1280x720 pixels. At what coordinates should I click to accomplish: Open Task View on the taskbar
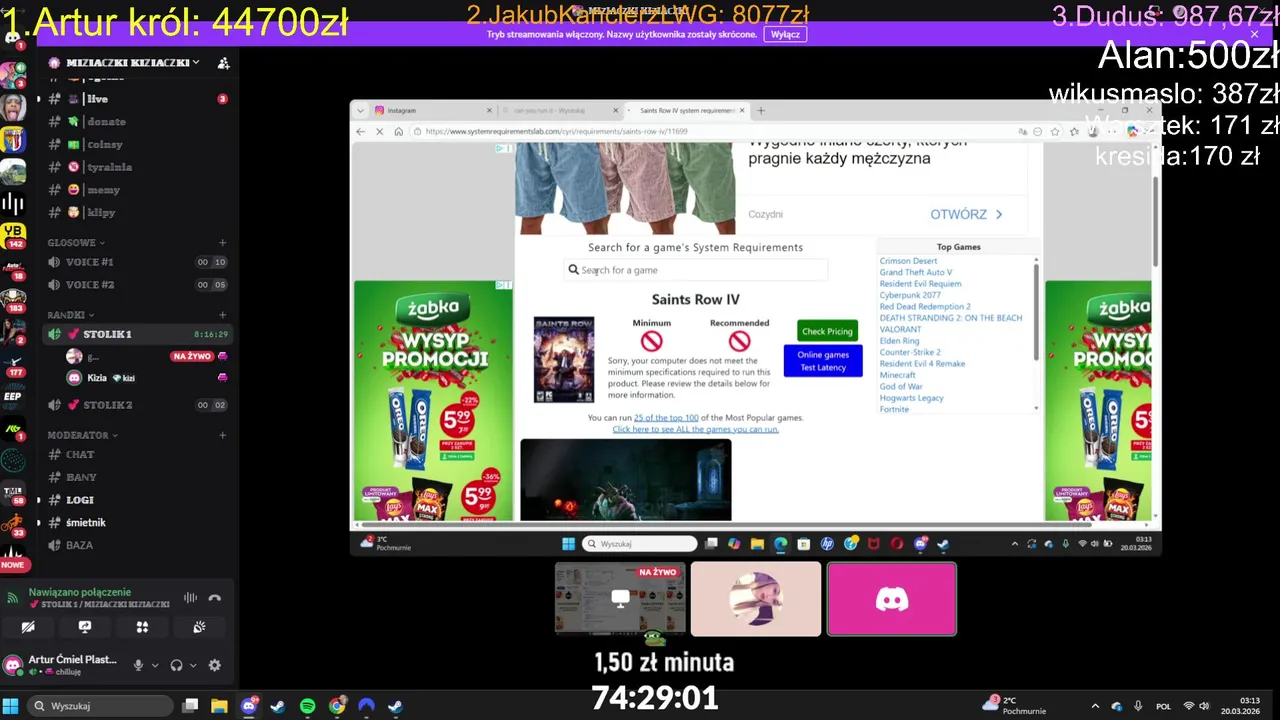190,706
